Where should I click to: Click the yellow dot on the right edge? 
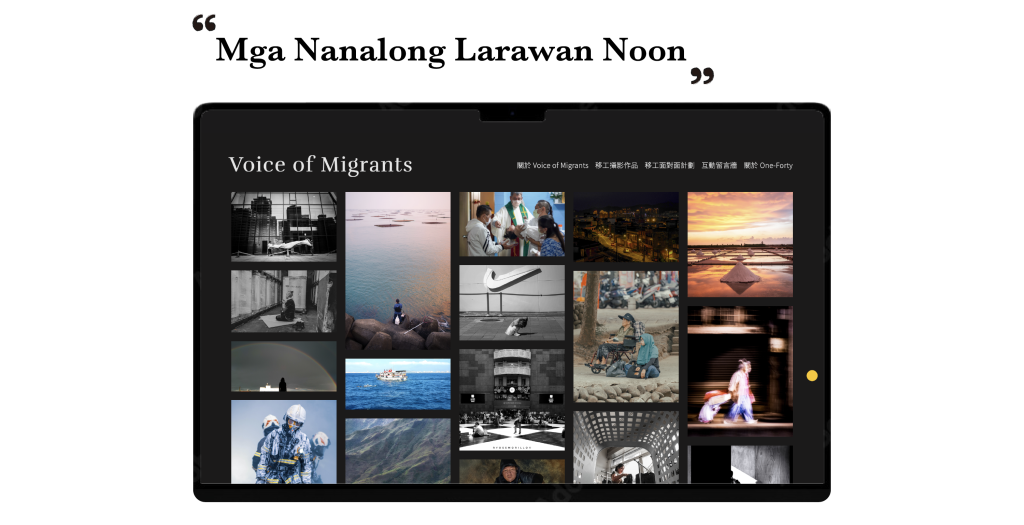tap(812, 375)
